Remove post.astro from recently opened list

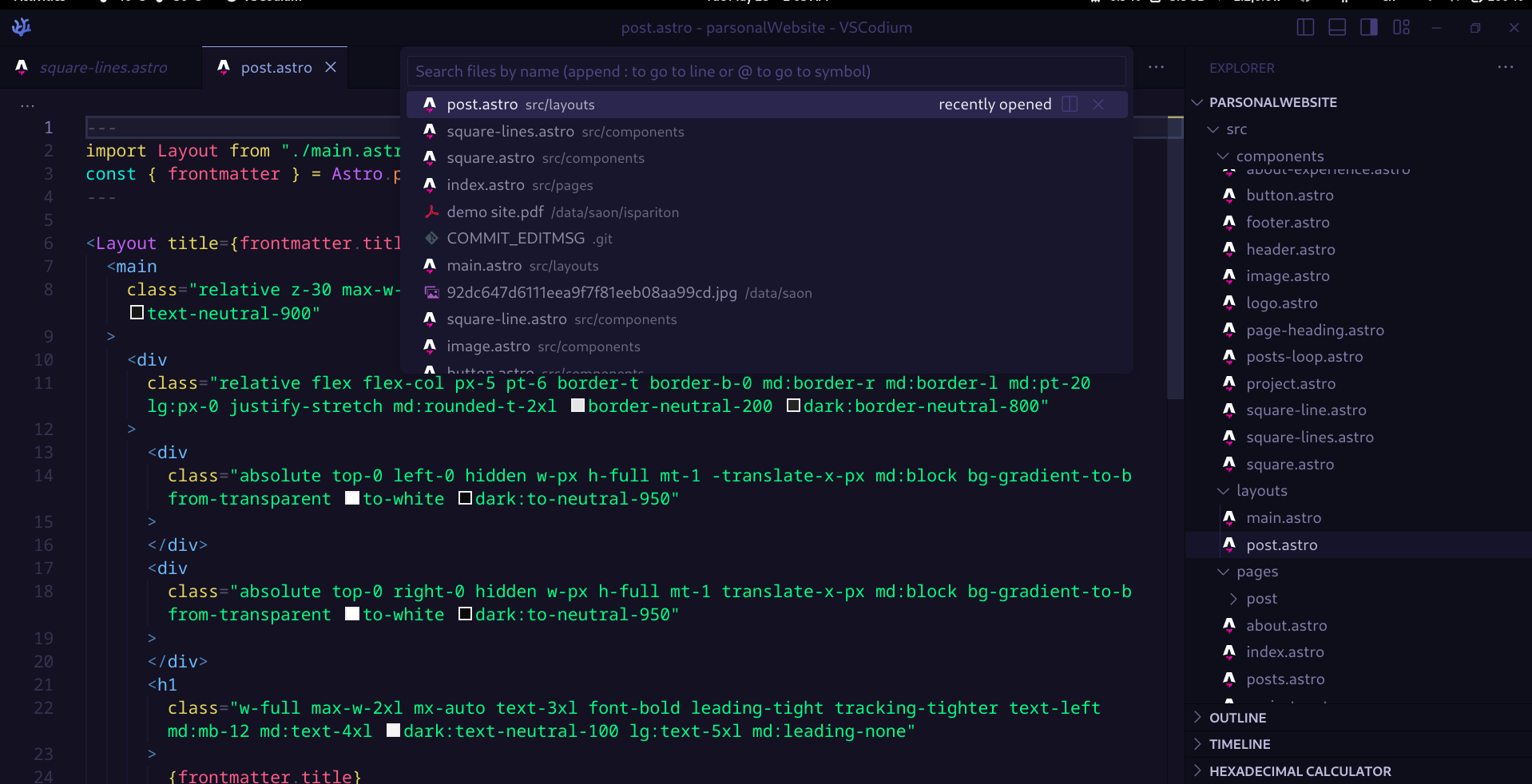1098,104
